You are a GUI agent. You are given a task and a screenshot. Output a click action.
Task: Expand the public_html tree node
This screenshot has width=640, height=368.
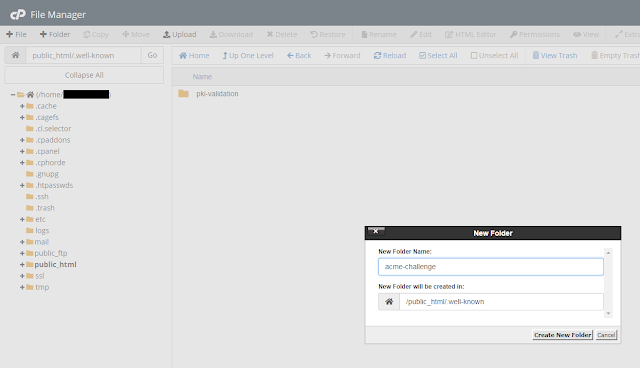(x=22, y=265)
